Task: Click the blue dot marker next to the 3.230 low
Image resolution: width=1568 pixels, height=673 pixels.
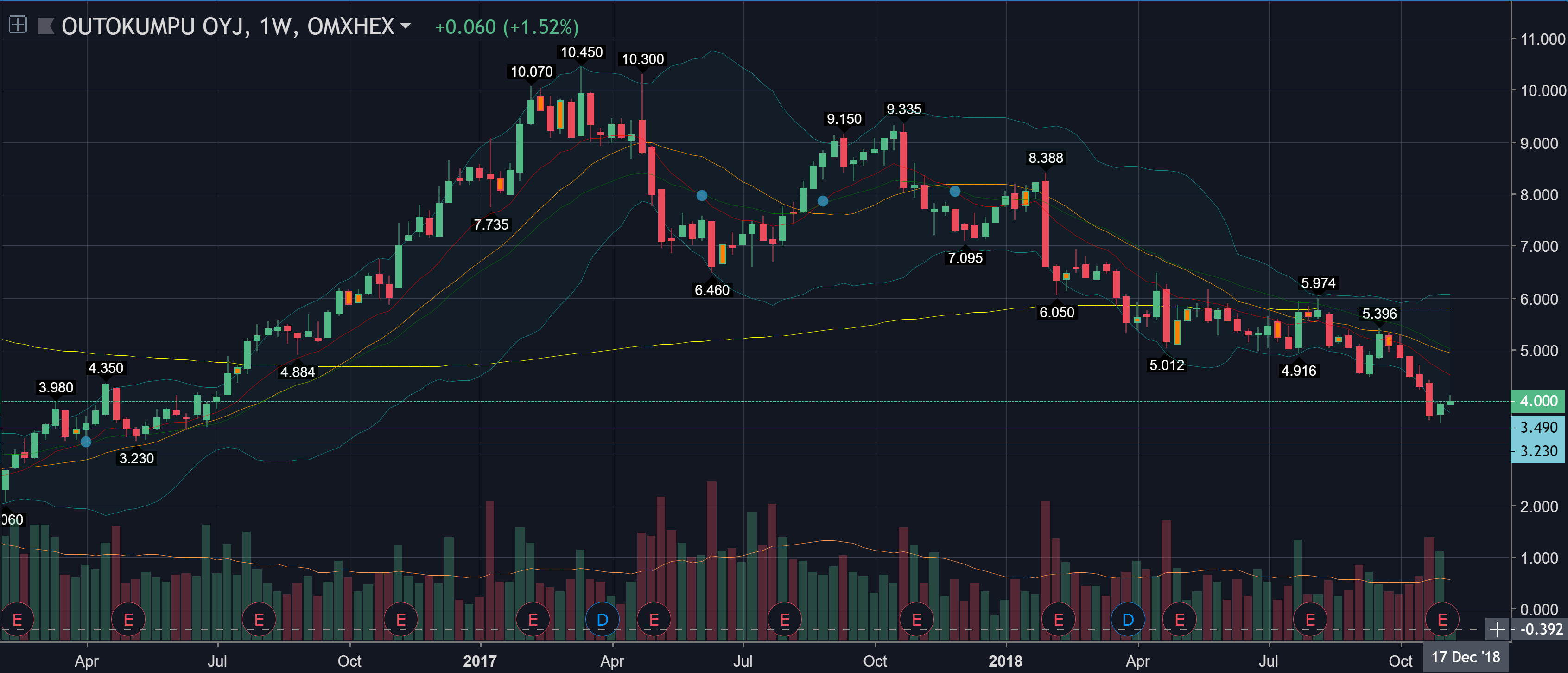Action: click(86, 442)
